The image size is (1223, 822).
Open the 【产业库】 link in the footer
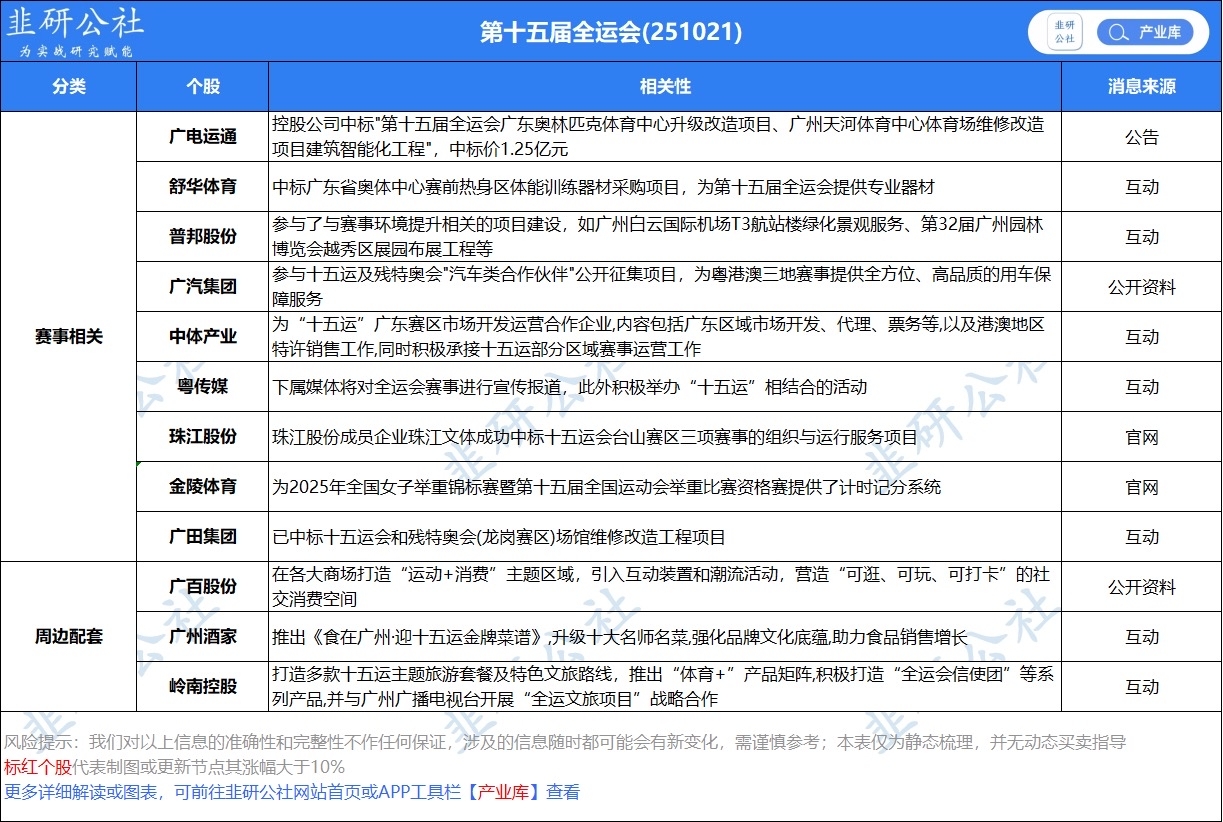(505, 792)
